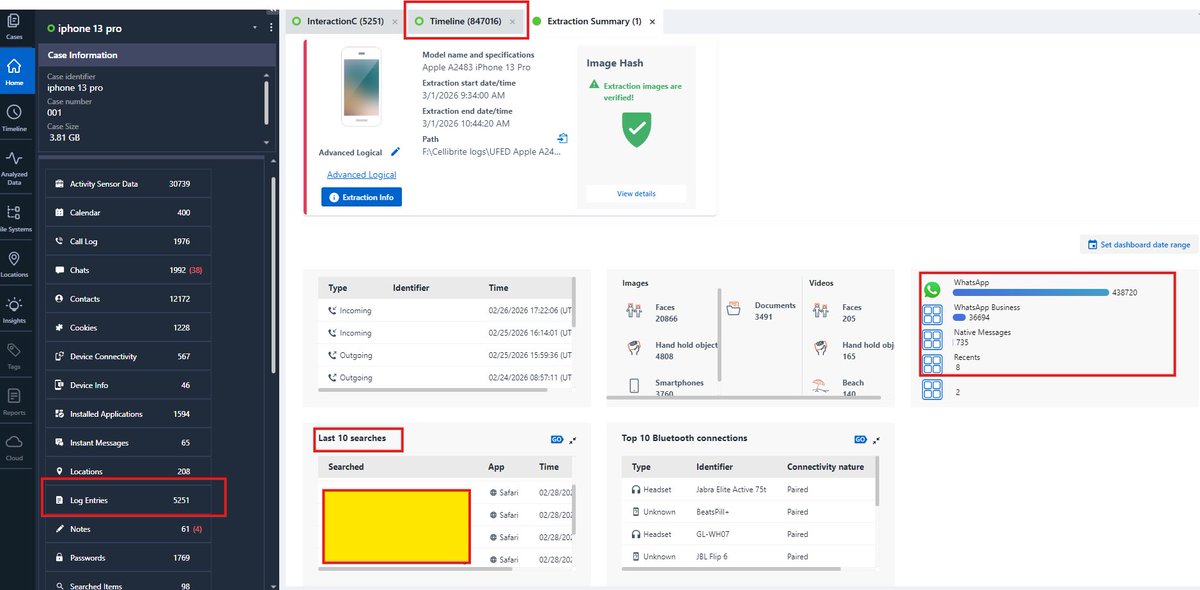The height and width of the screenshot is (590, 1200).
Task: Switch to the Timeline (847016) tab
Action: (465, 21)
